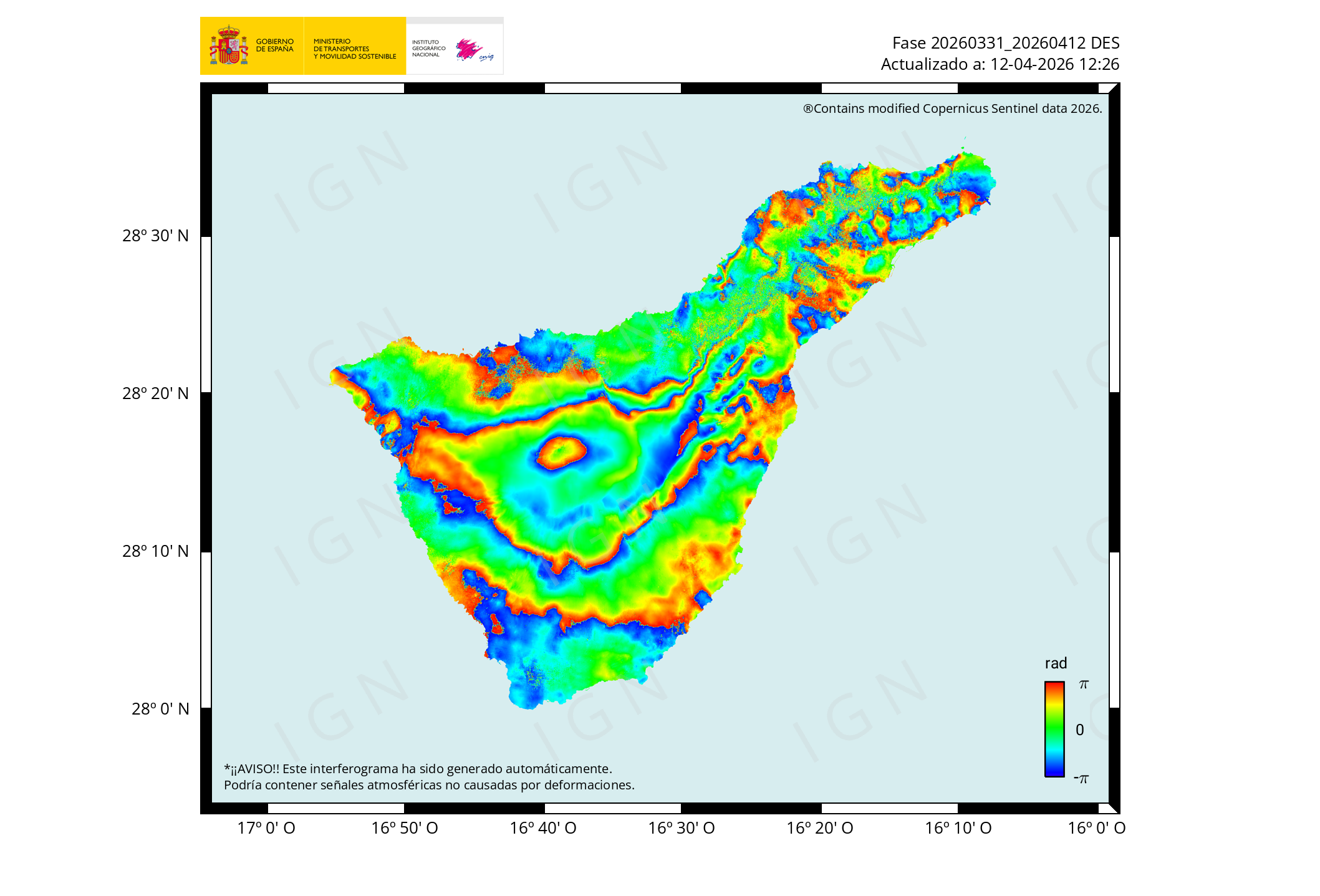This screenshot has width=1320, height=896.
Task: Click the 16º 30' O longitude label
Action: click(x=681, y=828)
